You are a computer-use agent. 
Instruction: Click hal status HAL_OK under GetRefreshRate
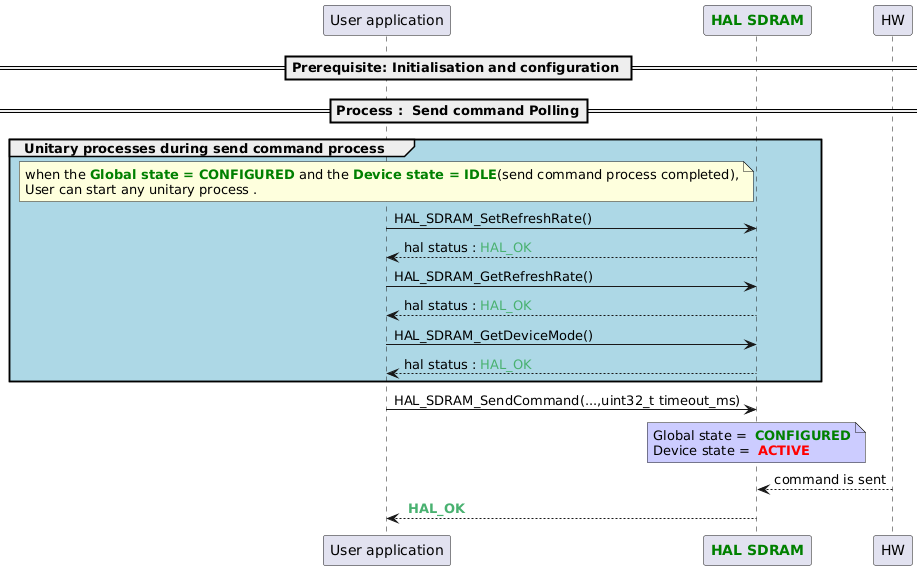(x=467, y=306)
